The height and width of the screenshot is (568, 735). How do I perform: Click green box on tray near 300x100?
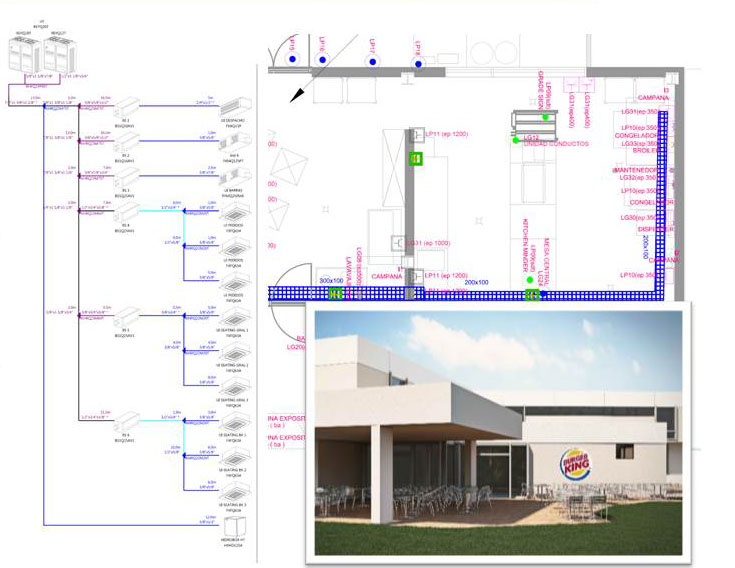[x=335, y=293]
